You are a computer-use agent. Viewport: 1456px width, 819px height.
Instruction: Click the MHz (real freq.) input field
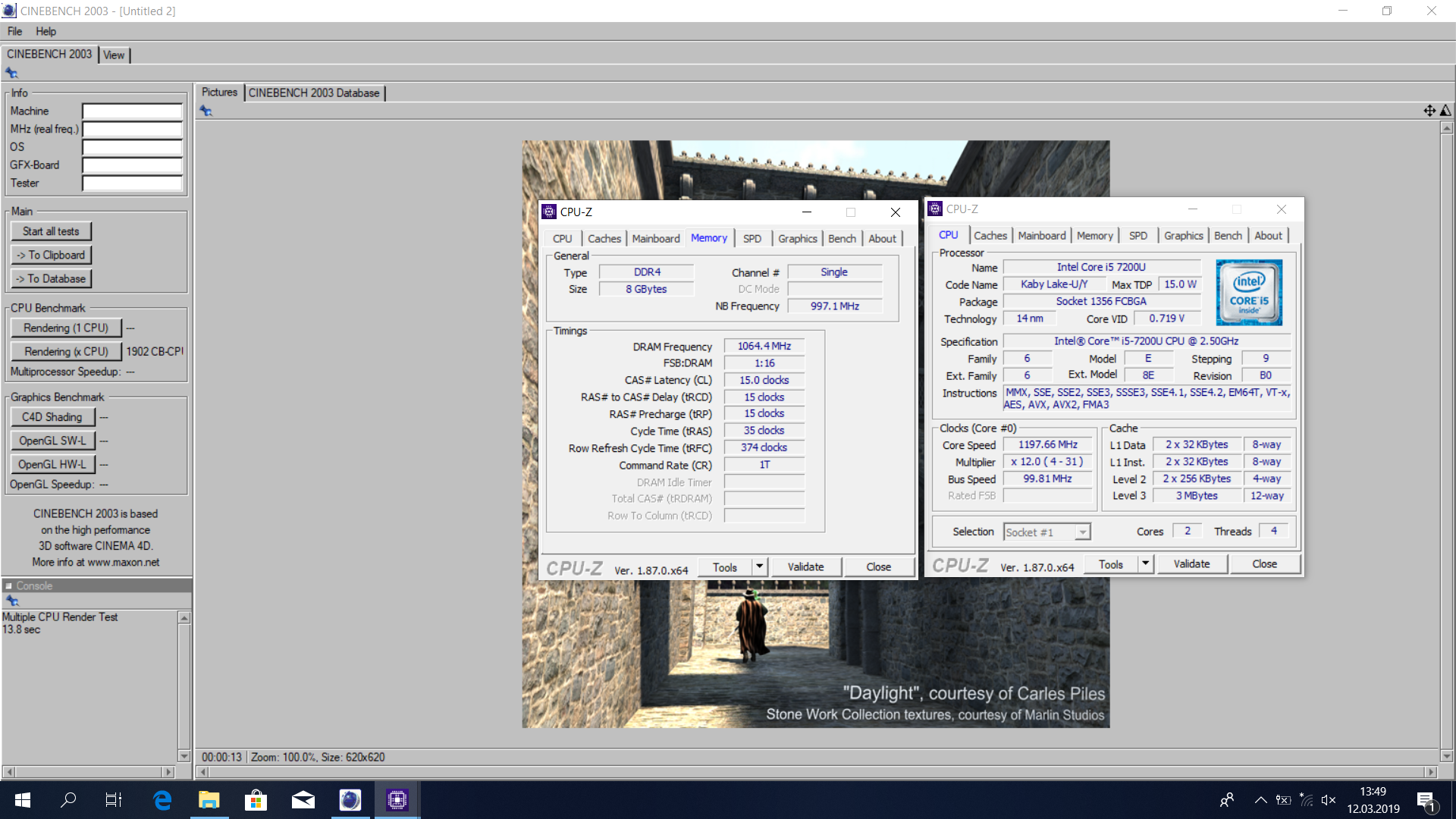point(132,129)
